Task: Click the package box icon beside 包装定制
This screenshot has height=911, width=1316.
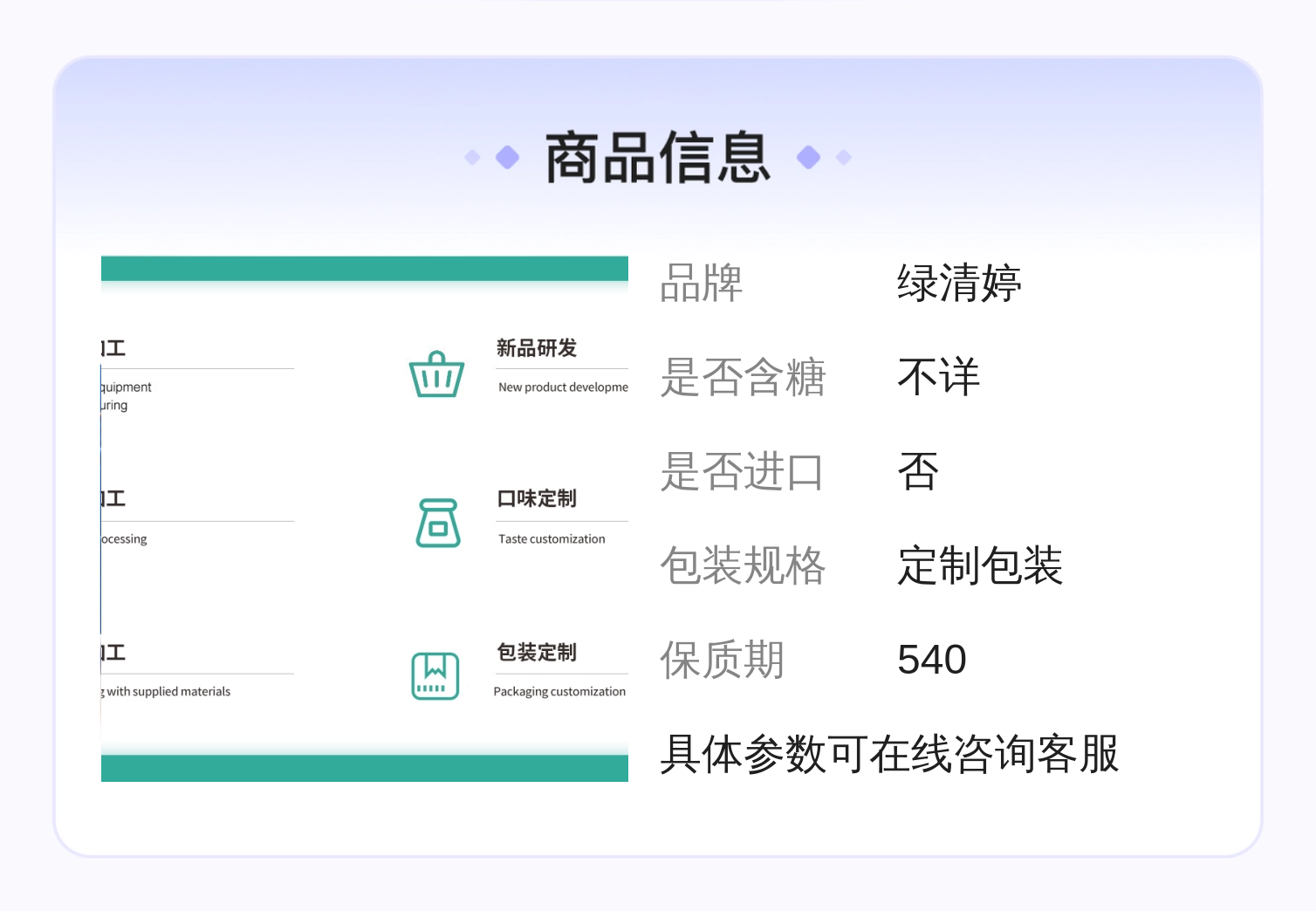Action: click(x=435, y=675)
